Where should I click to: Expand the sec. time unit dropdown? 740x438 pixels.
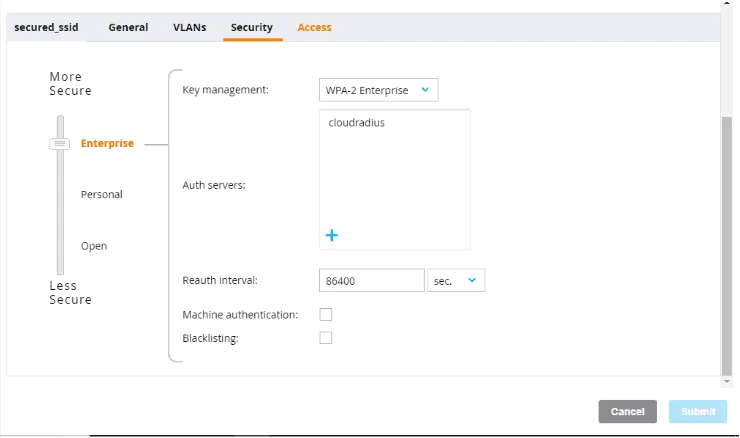pyautogui.click(x=456, y=281)
